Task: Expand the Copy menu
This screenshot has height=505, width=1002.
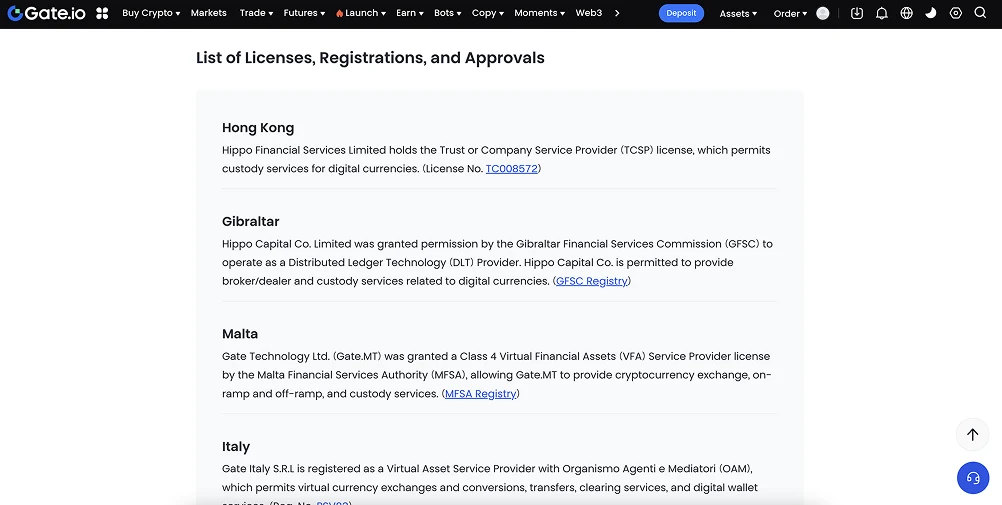Action: pos(488,13)
